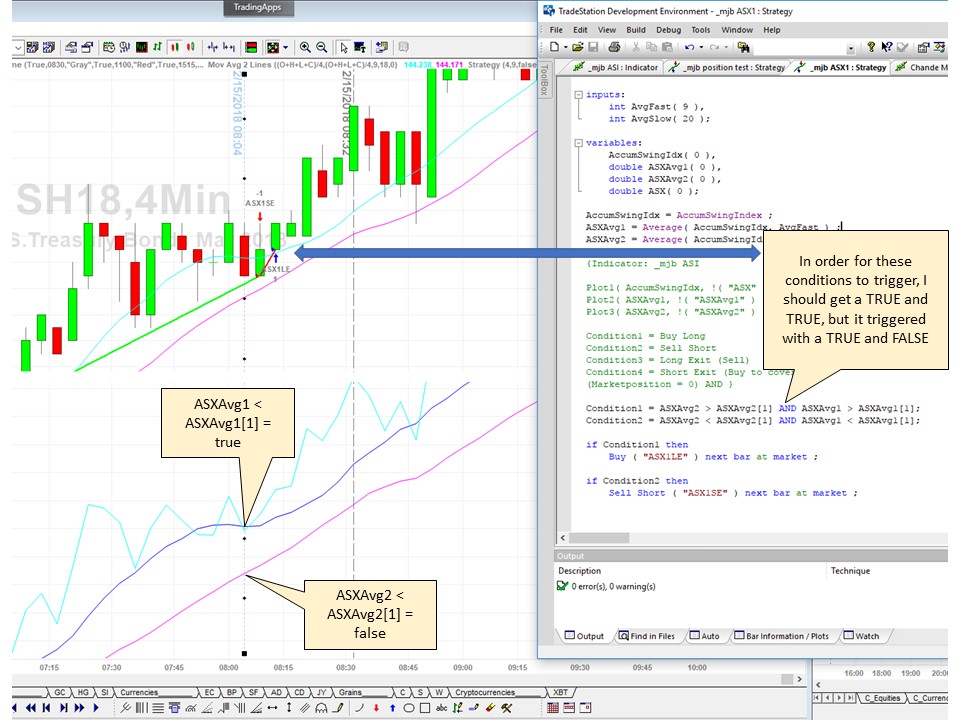Switch to the Find in Files tab
Viewport: 960px width, 720px height.
click(646, 636)
